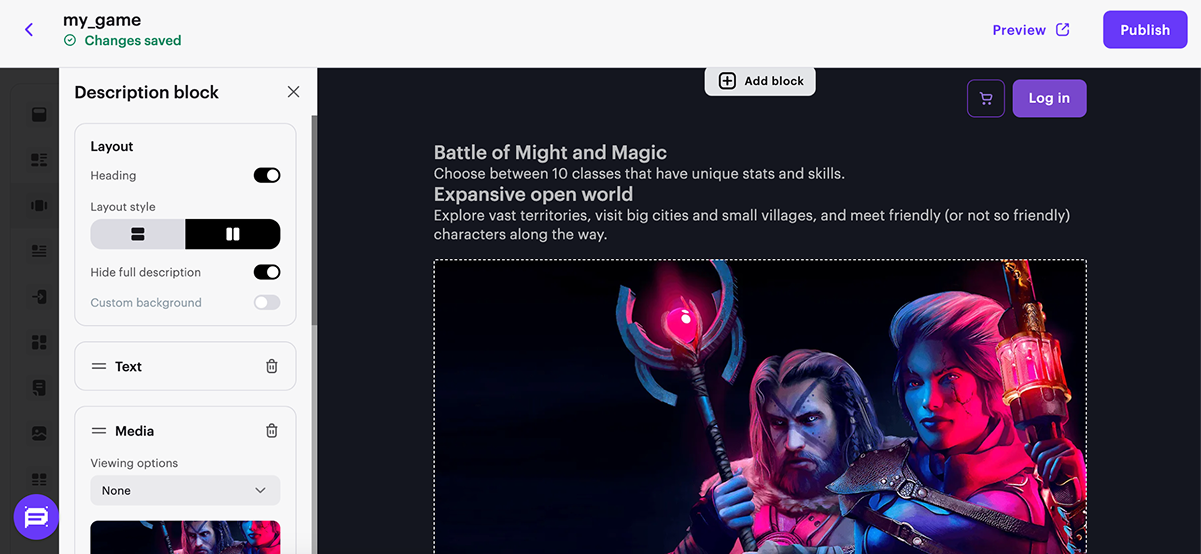Click the Media section drag handle
The height and width of the screenshot is (554, 1201).
[x=99, y=431]
